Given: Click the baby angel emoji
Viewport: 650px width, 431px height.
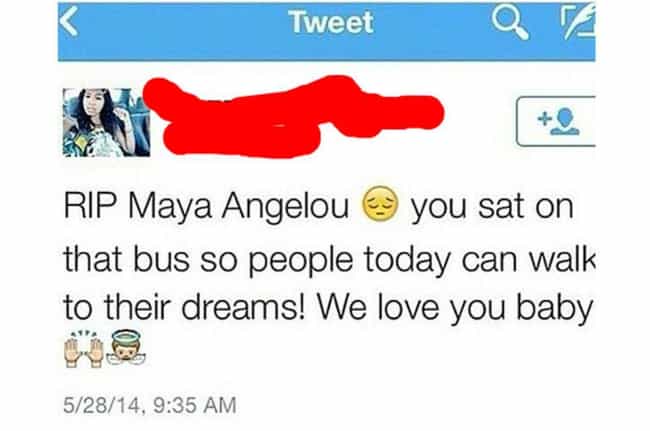Looking at the screenshot, I should coord(126,347).
